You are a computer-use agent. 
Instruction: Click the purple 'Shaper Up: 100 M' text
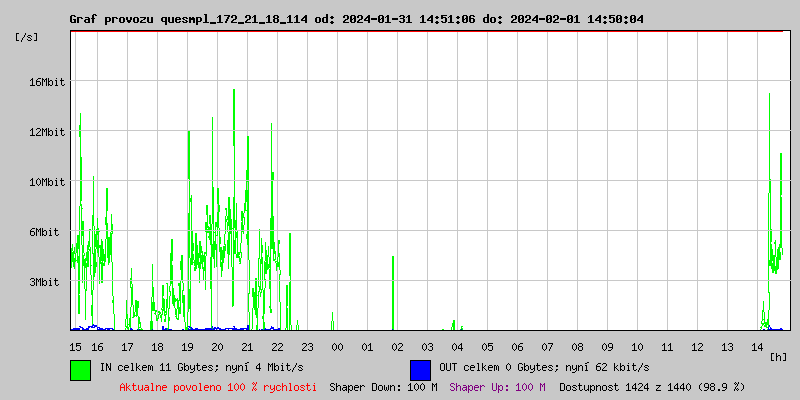click(497, 387)
